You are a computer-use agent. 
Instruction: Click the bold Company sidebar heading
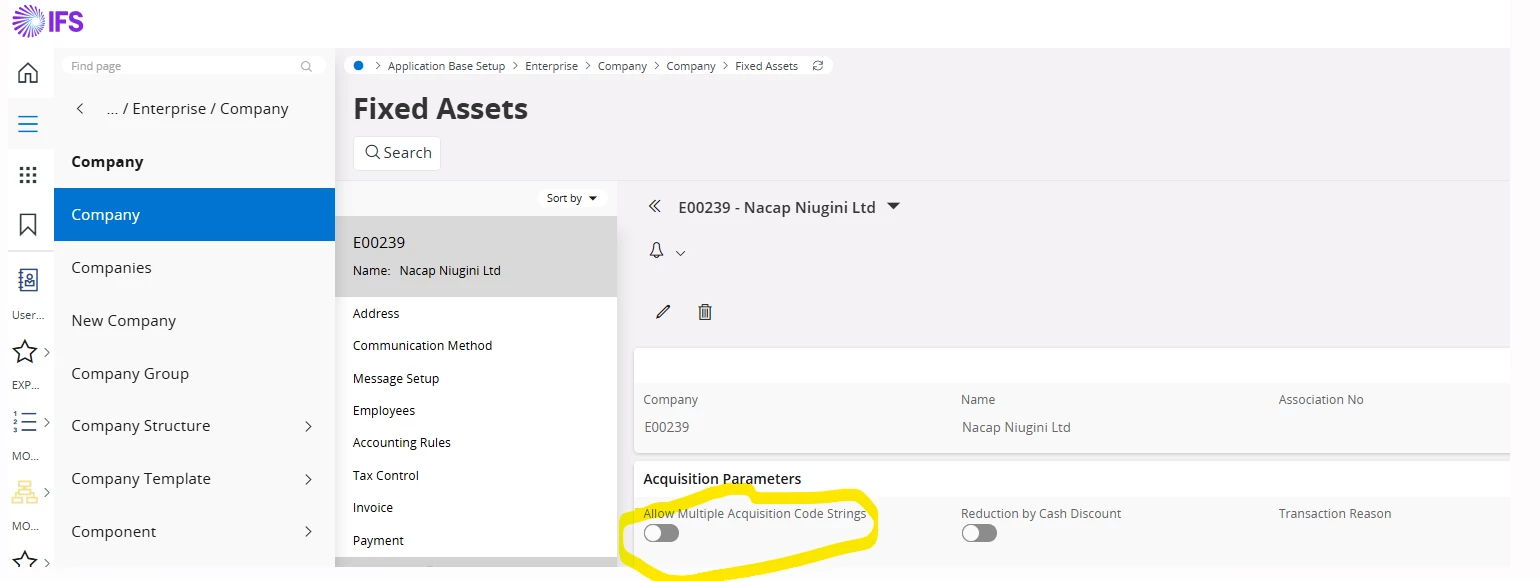click(107, 162)
